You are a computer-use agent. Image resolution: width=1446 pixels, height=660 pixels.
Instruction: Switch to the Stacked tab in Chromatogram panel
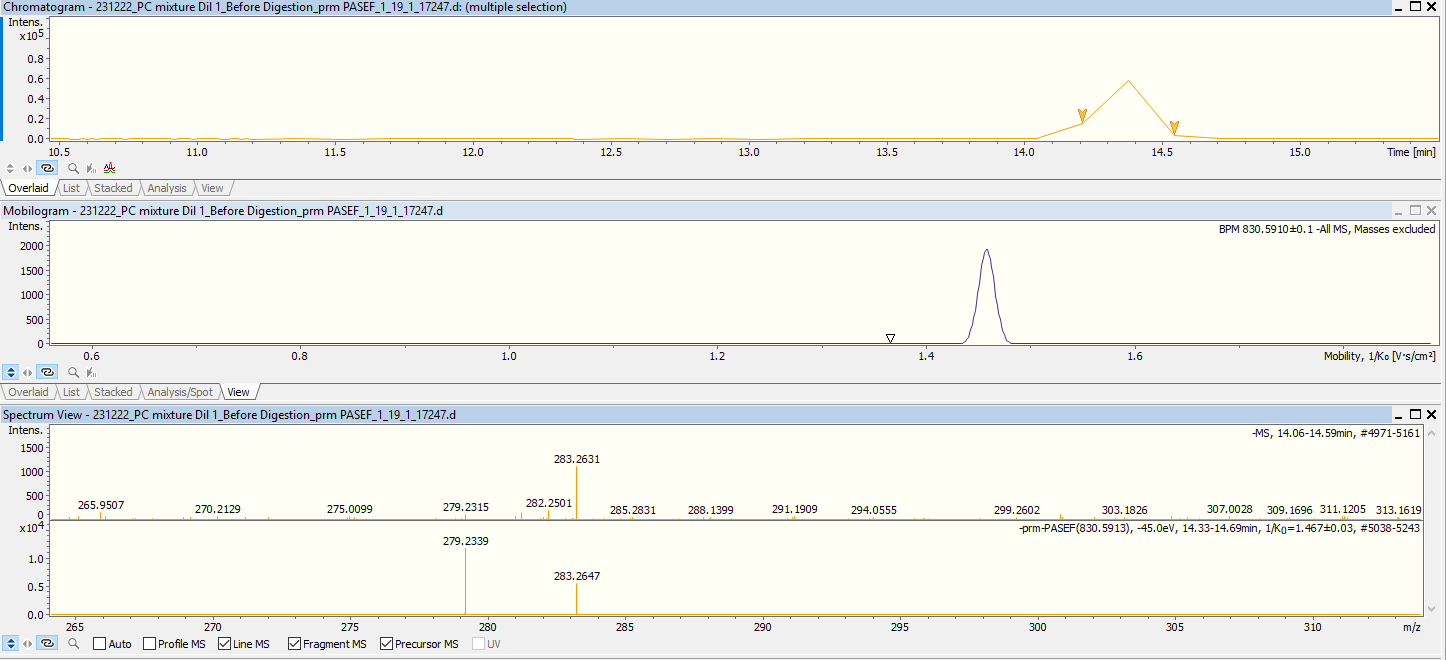click(x=113, y=188)
